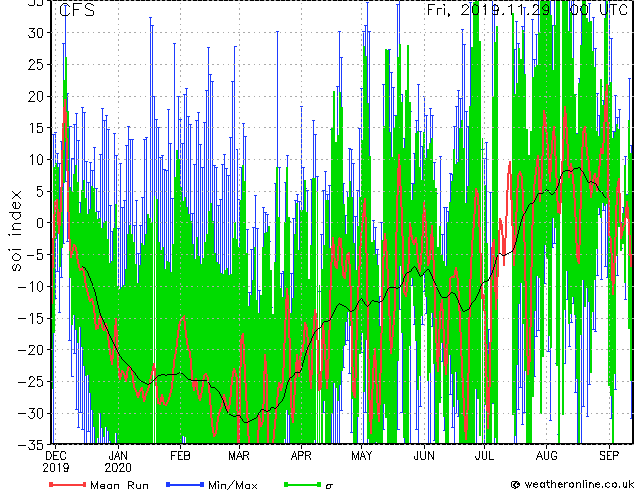Click the y-axis value -30
Screen dimensions: 634x490
(x=32, y=413)
